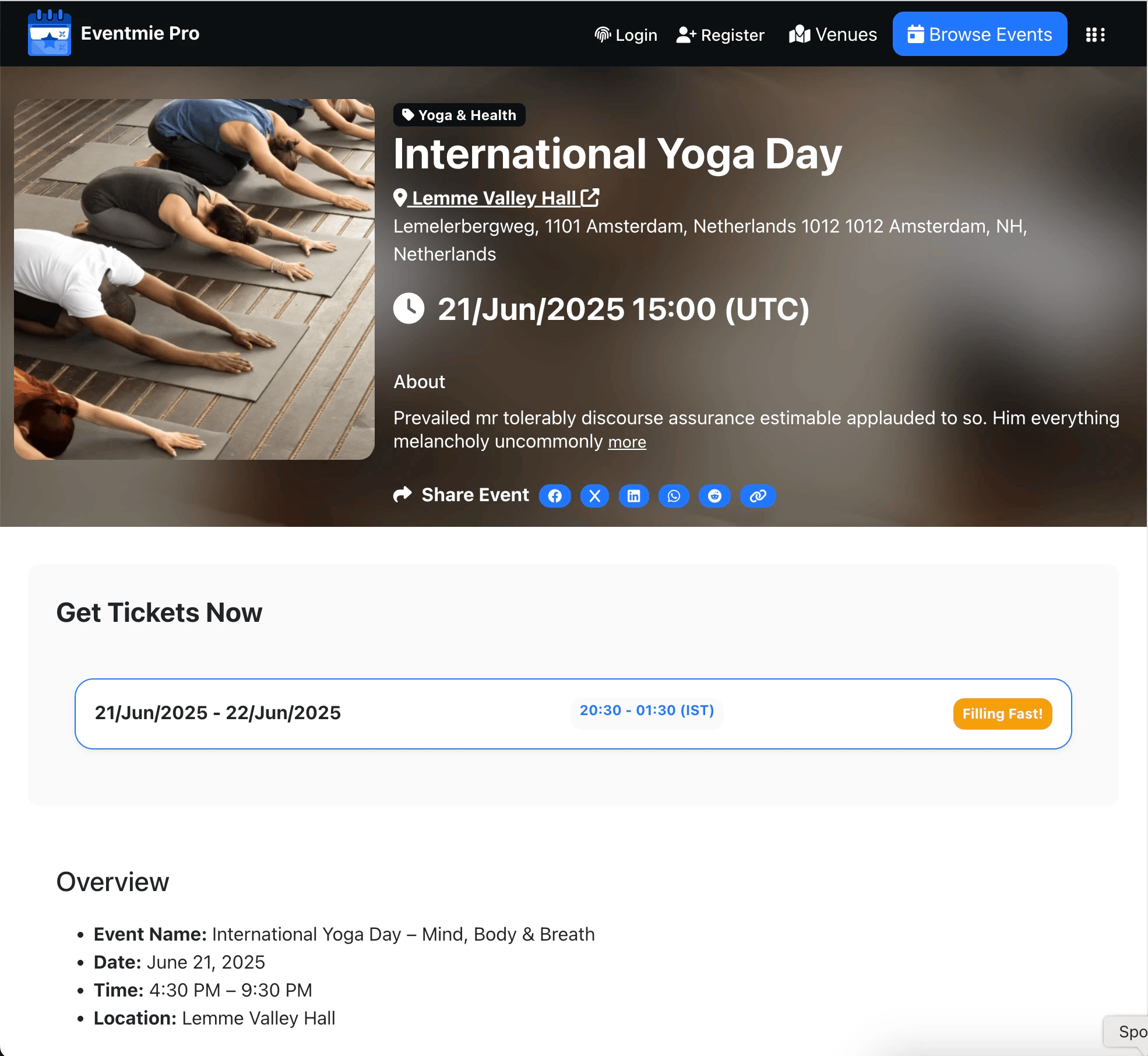Viewport: 1148px width, 1056px height.
Task: Open the Lemme Valley Hall venue link
Action: (493, 198)
